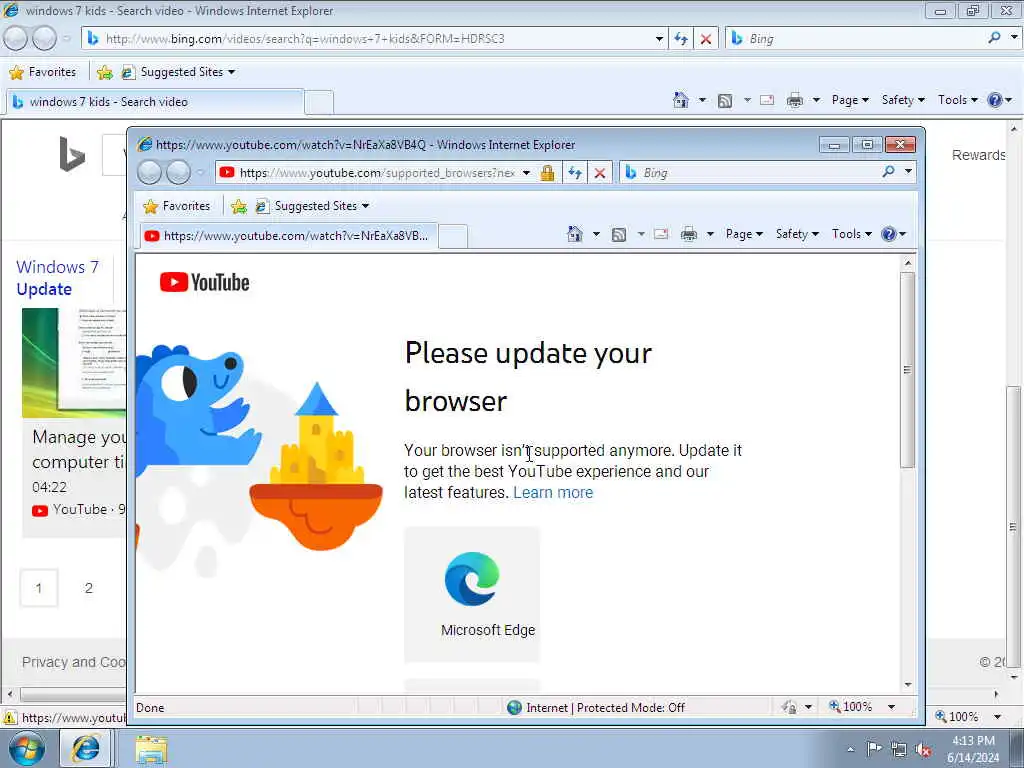Expand Print options arrow in YouTube window
This screenshot has height=768, width=1024.
(710, 234)
